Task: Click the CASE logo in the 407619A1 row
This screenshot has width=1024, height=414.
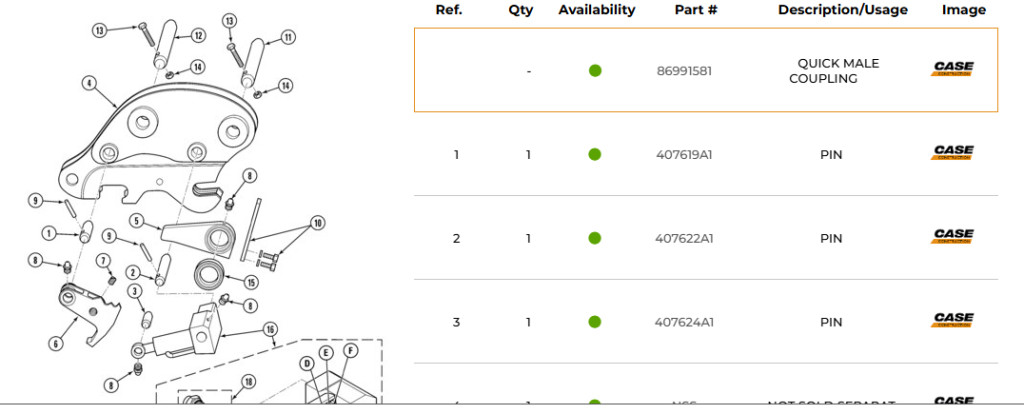Action: pyautogui.click(x=953, y=153)
